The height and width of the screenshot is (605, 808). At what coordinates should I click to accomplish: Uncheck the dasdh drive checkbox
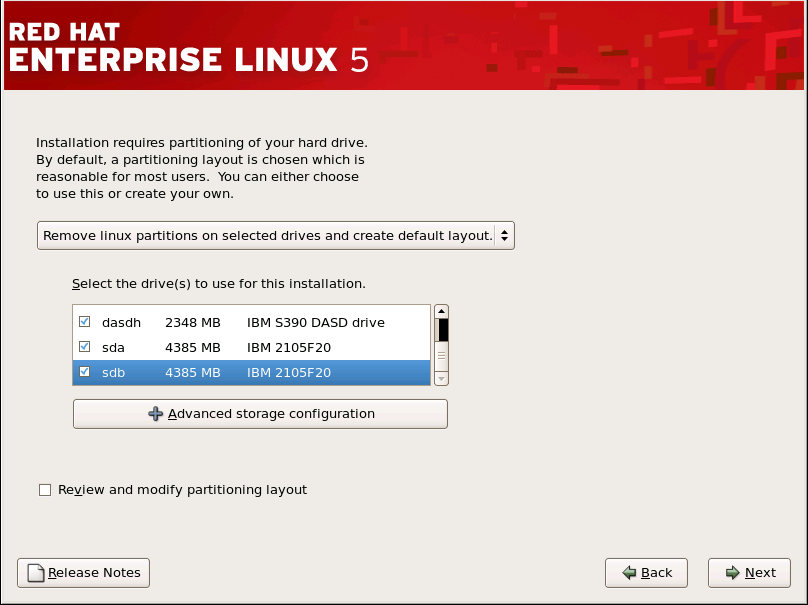(84, 322)
